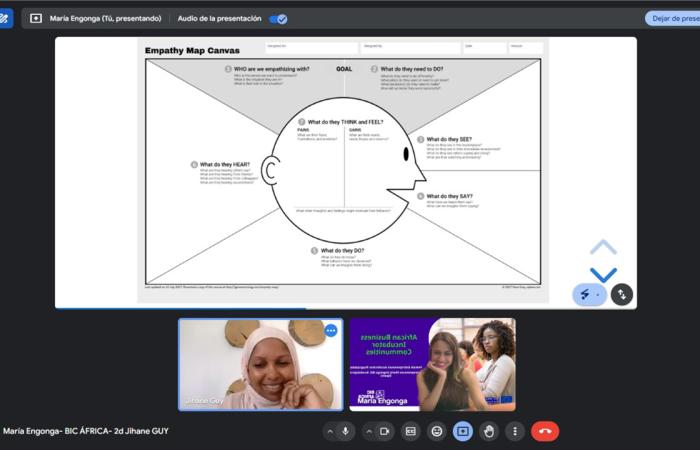Turn off the camera

point(386,431)
